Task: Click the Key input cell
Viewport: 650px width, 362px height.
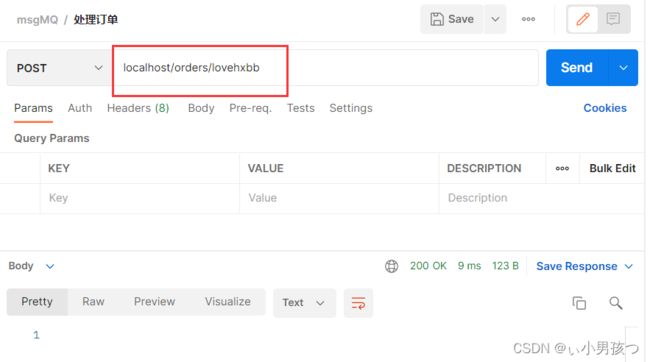Action: click(140, 198)
